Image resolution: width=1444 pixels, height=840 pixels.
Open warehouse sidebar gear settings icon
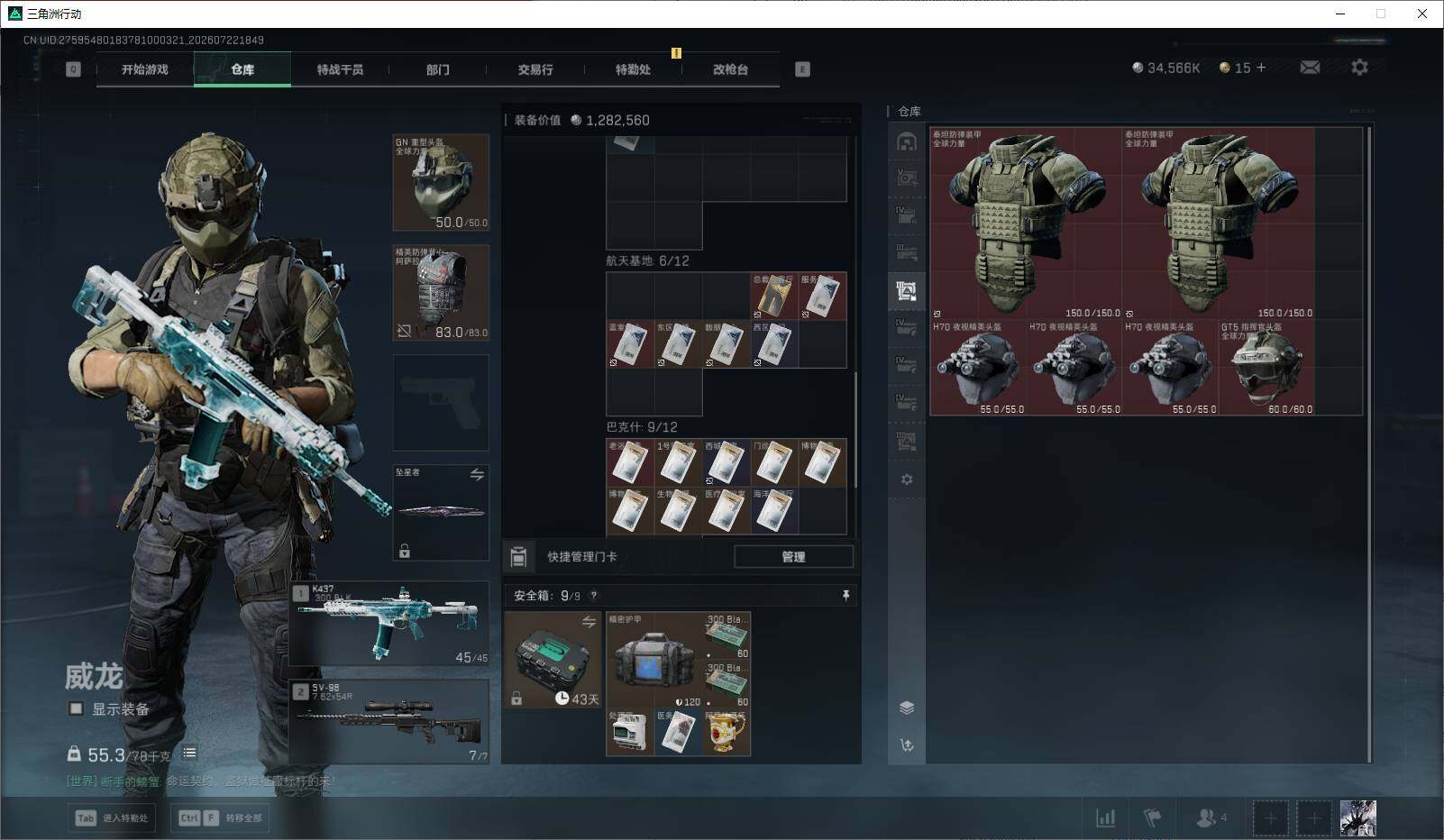coord(907,479)
